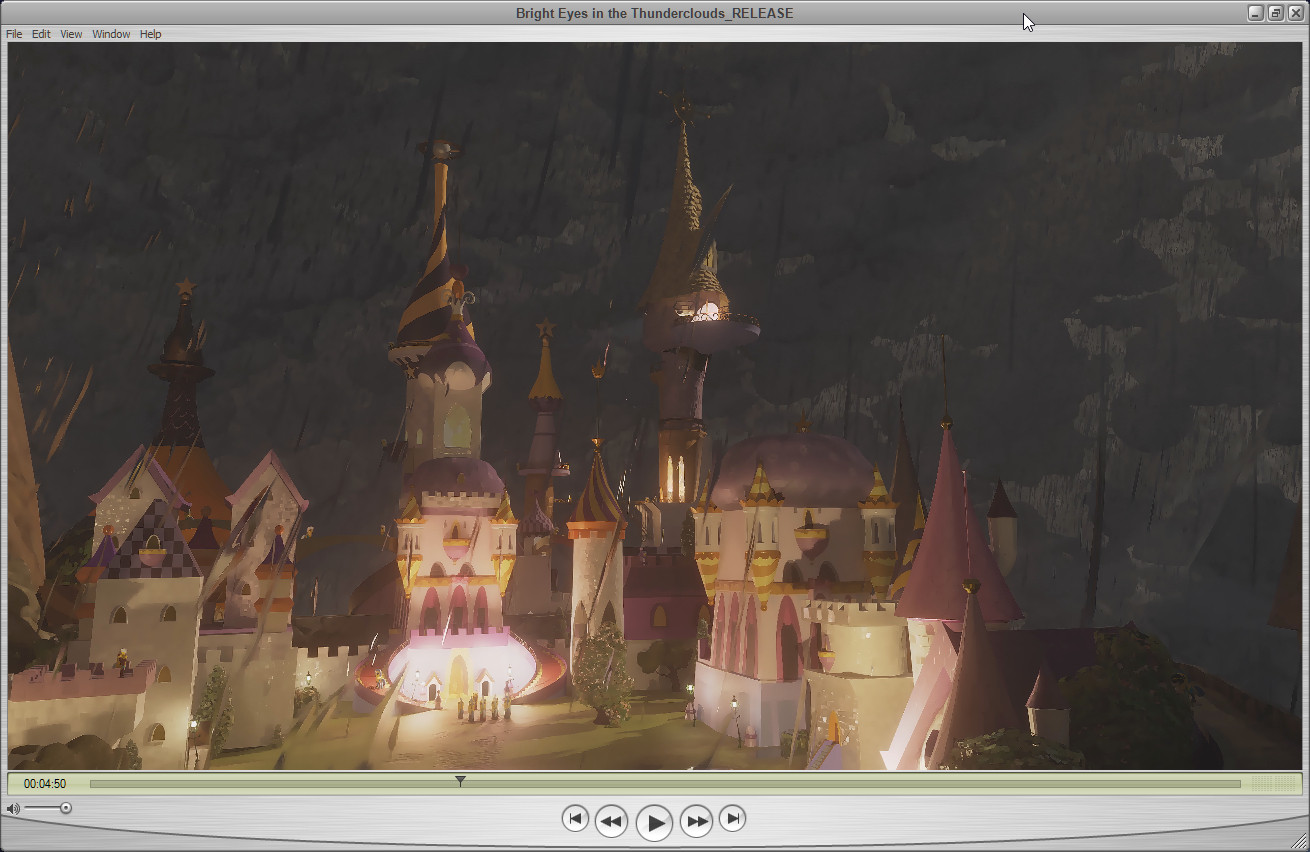Click the Rewind button
The image size is (1310, 852).
click(x=611, y=822)
